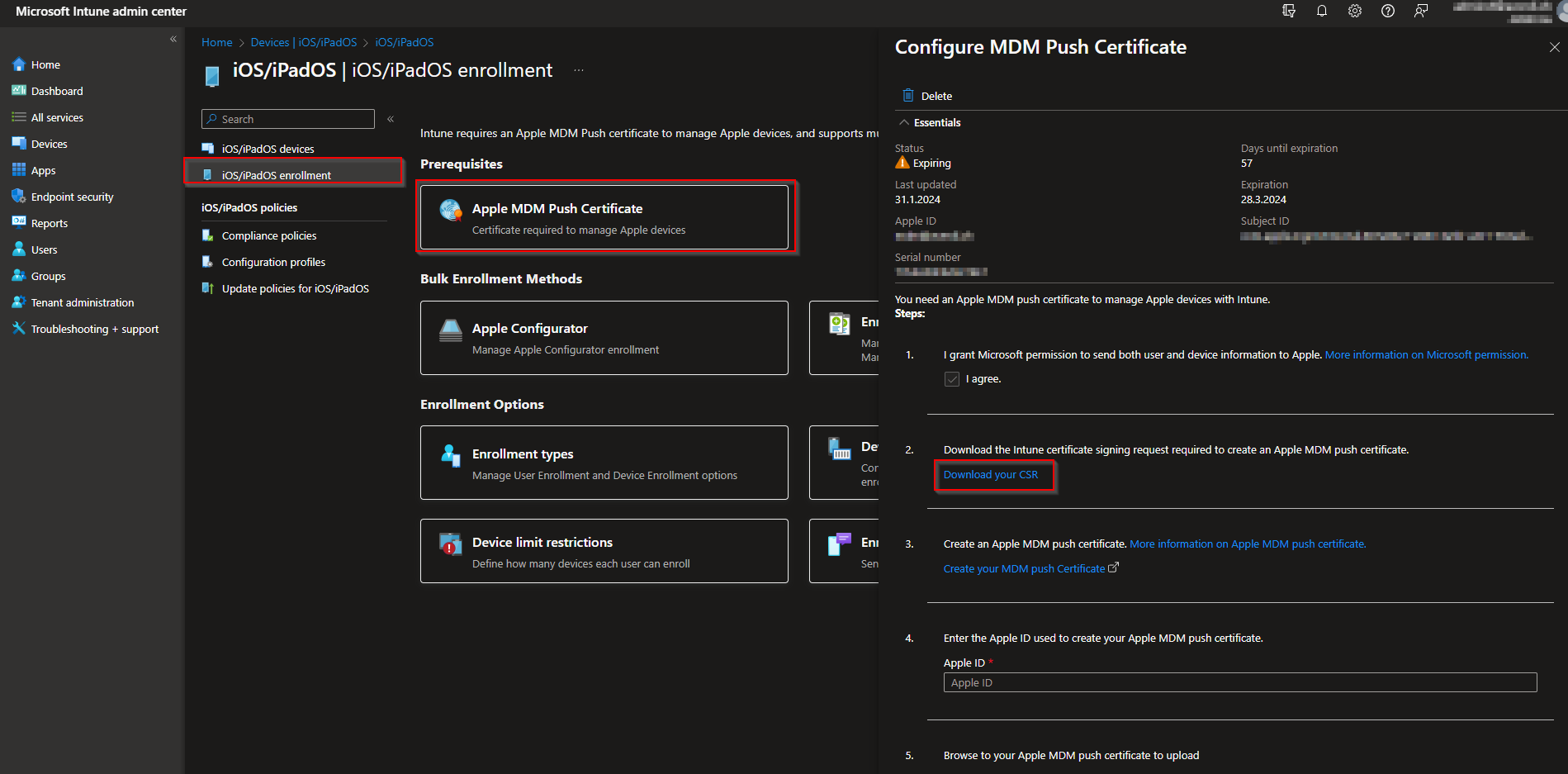Click the Groups icon in the sidebar
The width and height of the screenshot is (1568, 774).
click(x=18, y=276)
